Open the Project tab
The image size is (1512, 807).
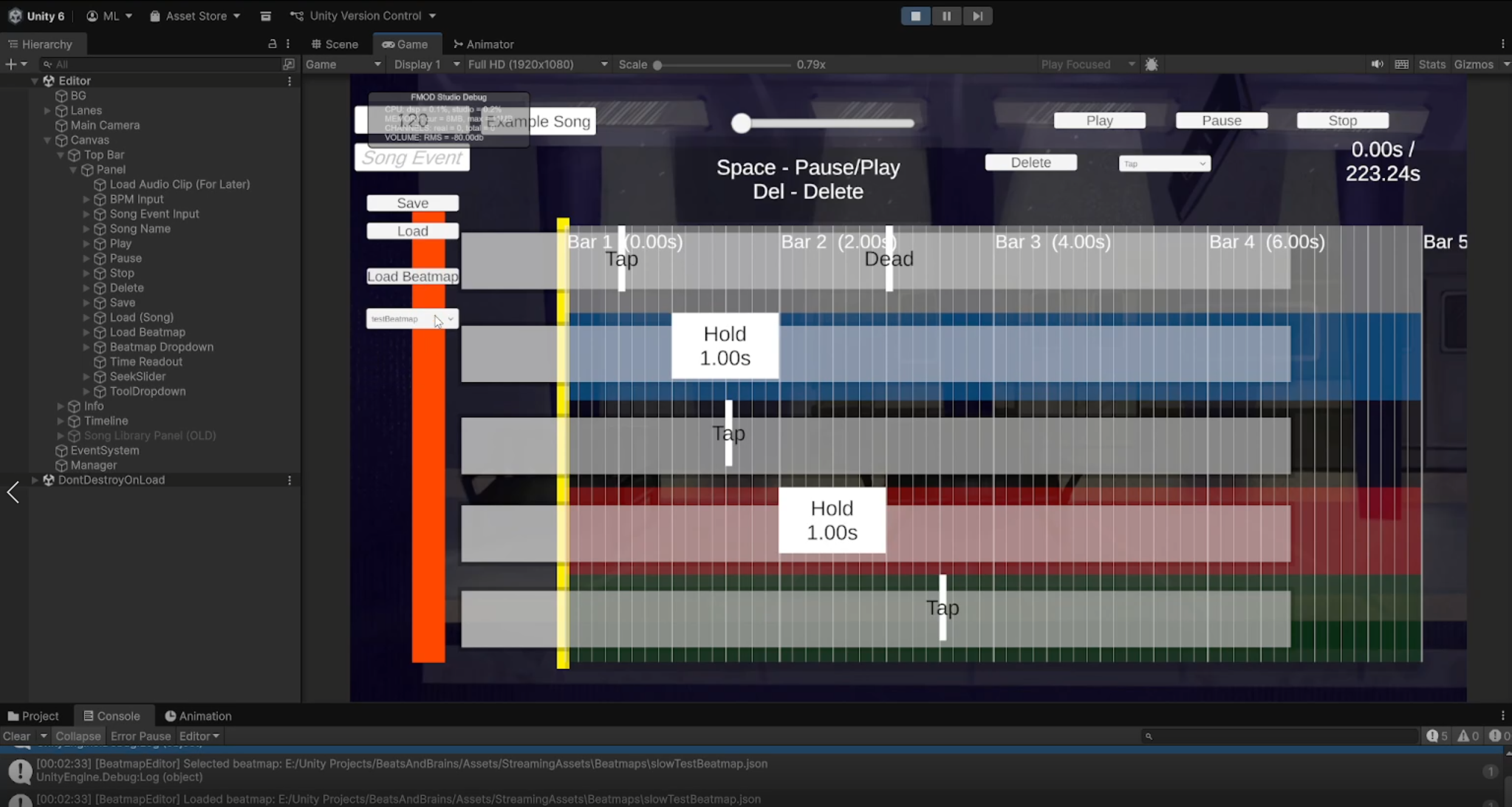point(33,716)
